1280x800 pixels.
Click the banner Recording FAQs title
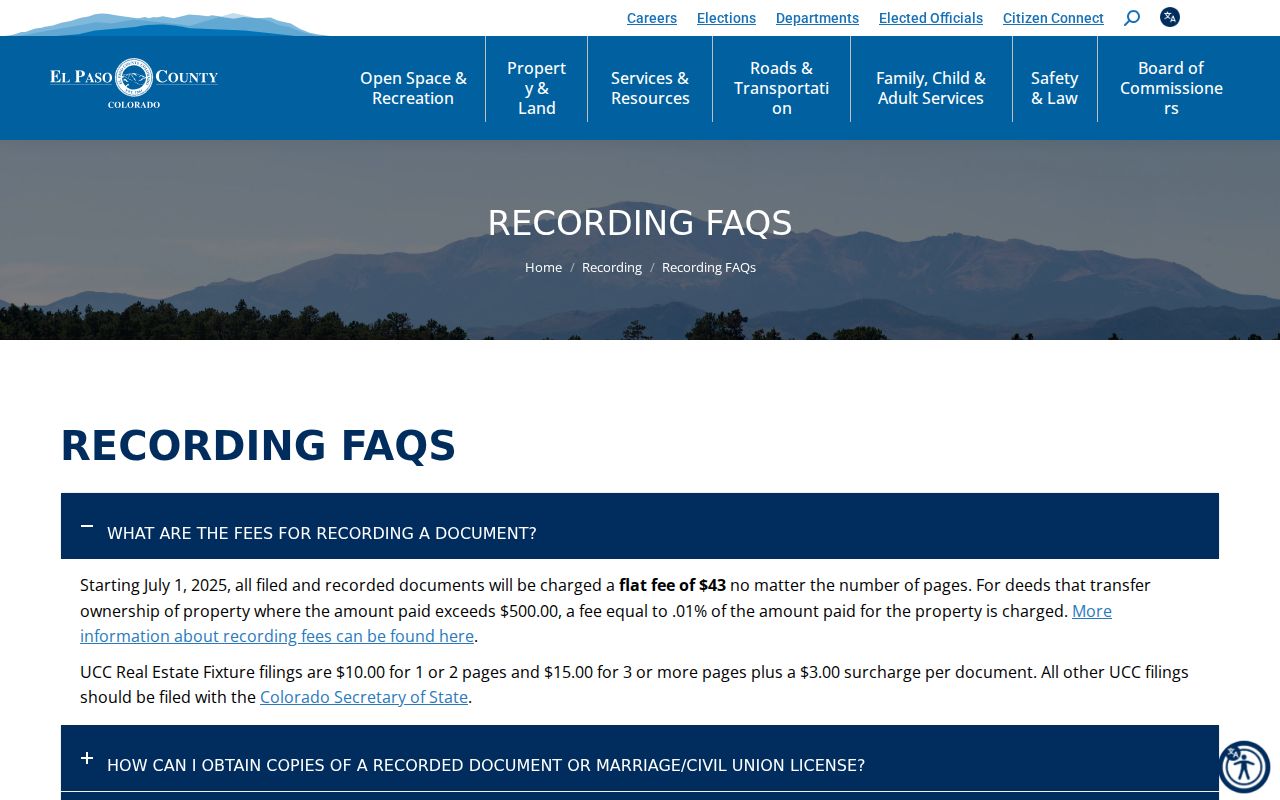click(x=640, y=222)
